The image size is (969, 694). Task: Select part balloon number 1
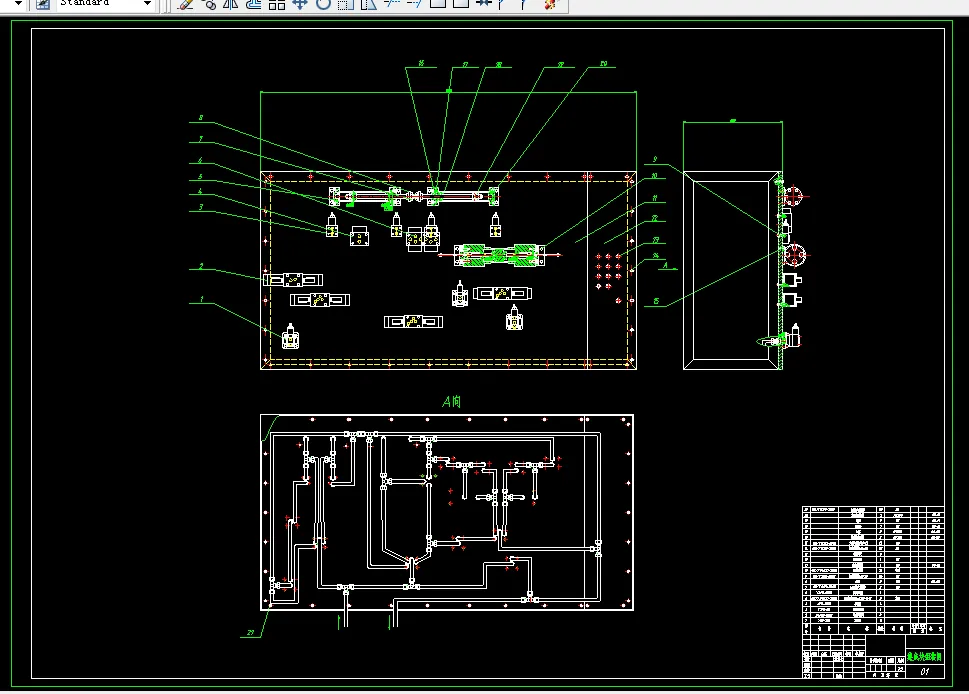[201, 300]
